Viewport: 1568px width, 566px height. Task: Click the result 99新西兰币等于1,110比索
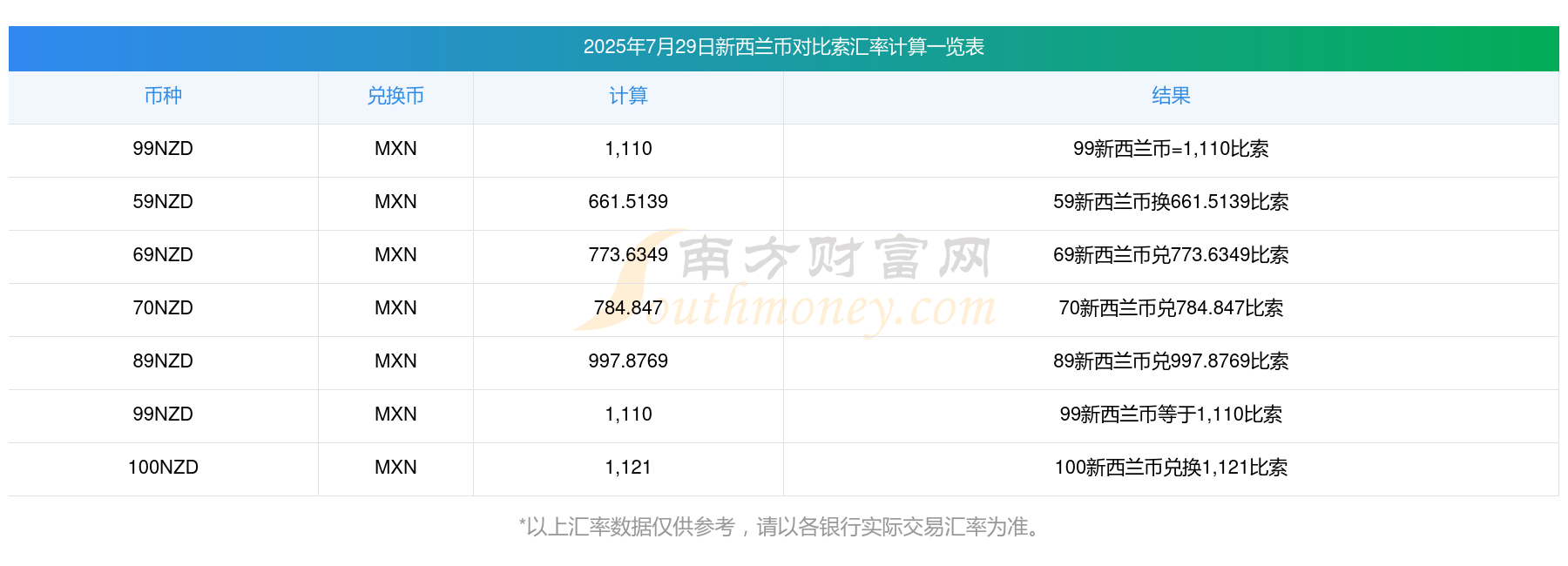click(x=1171, y=414)
